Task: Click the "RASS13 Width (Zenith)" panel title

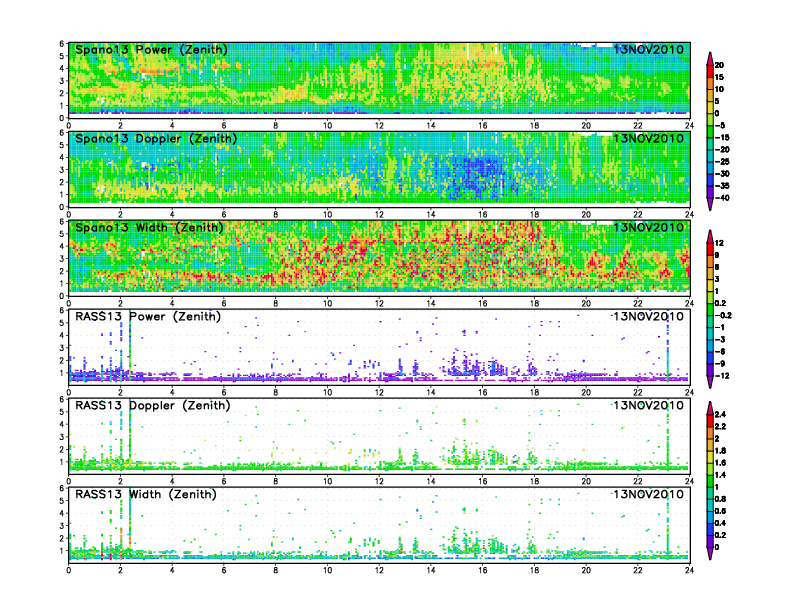Action: pyautogui.click(x=145, y=494)
